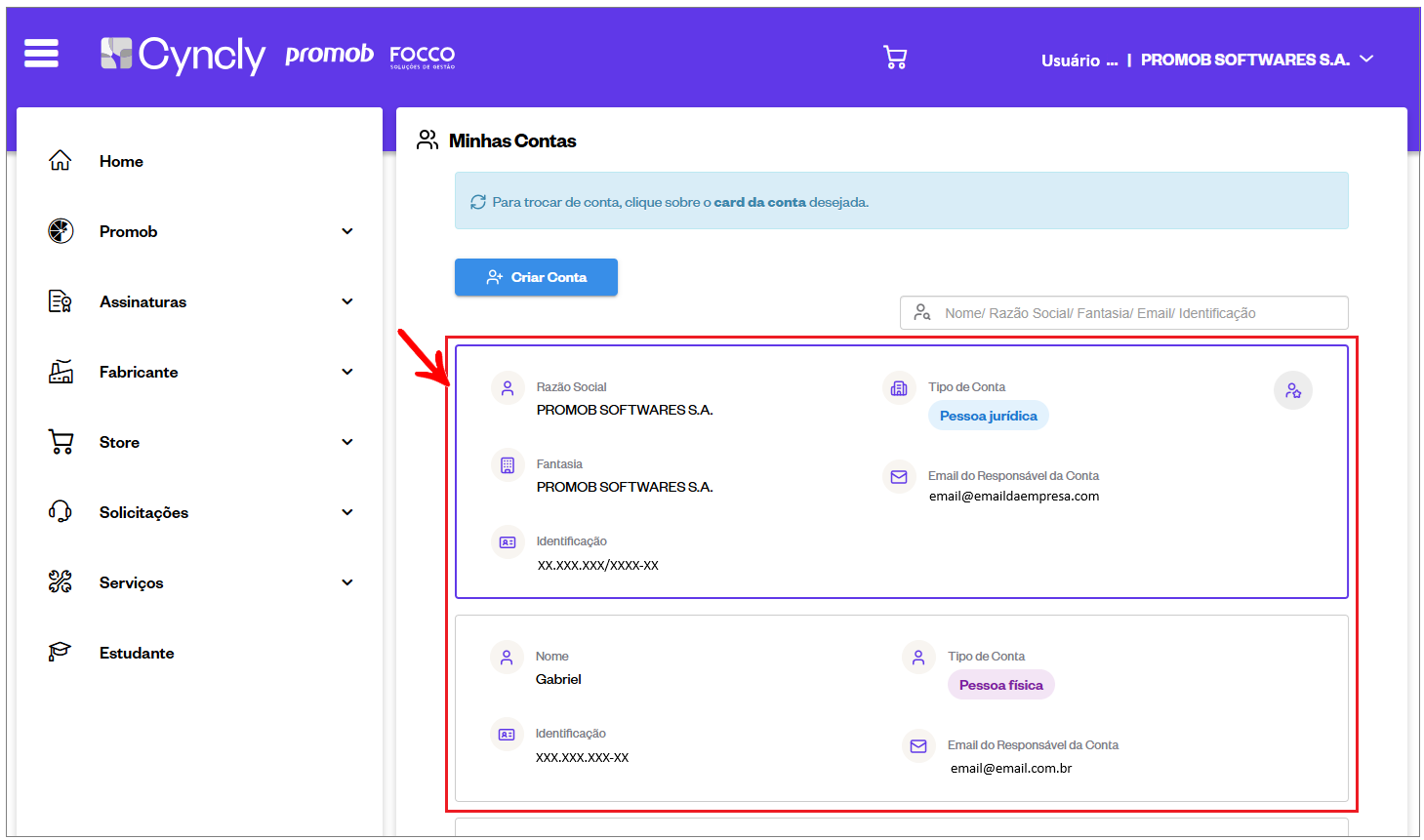Click the Criar Conta button
1424x840 pixels.
pos(536,277)
